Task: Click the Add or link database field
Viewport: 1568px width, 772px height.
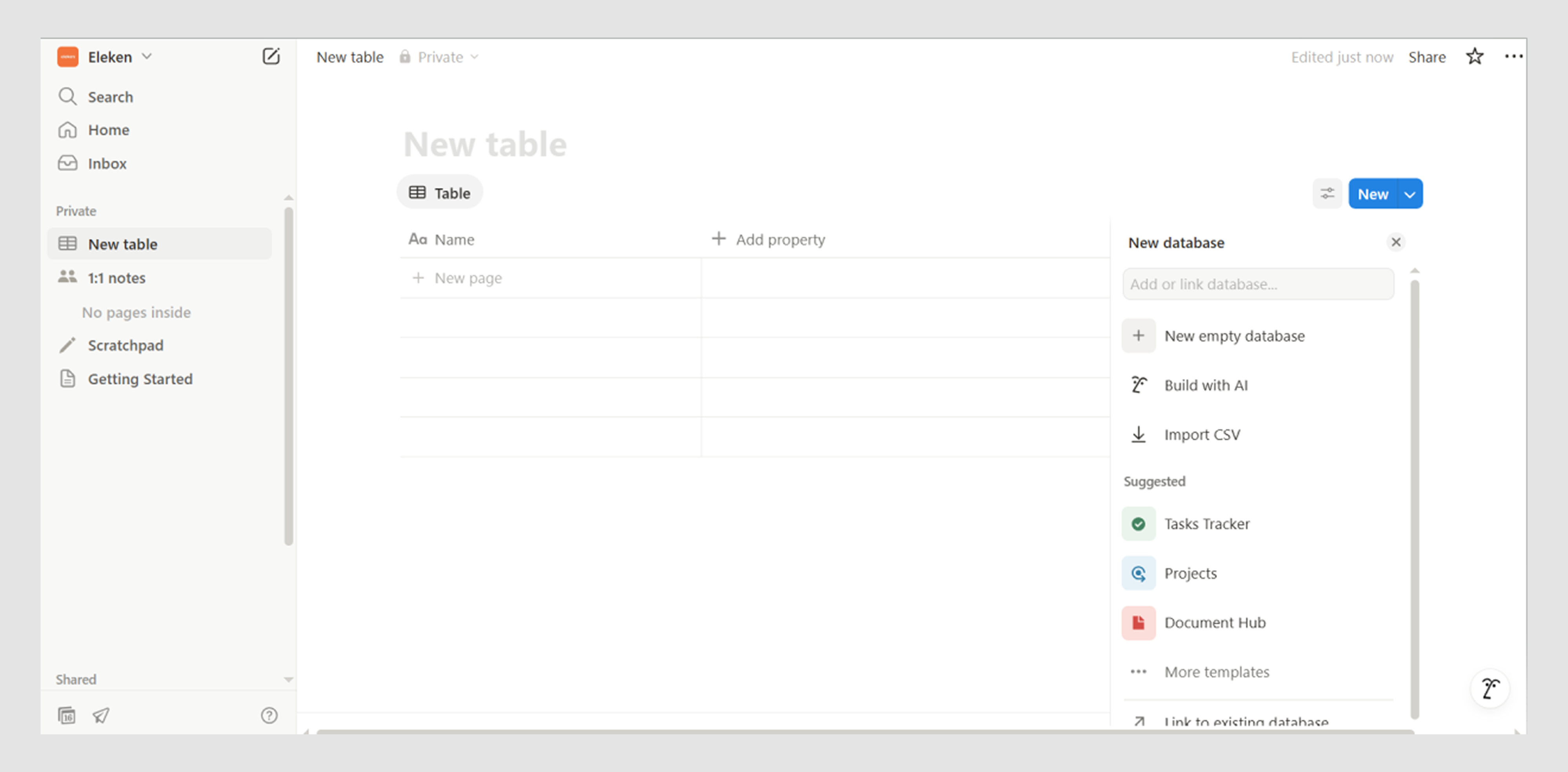Action: point(1257,284)
